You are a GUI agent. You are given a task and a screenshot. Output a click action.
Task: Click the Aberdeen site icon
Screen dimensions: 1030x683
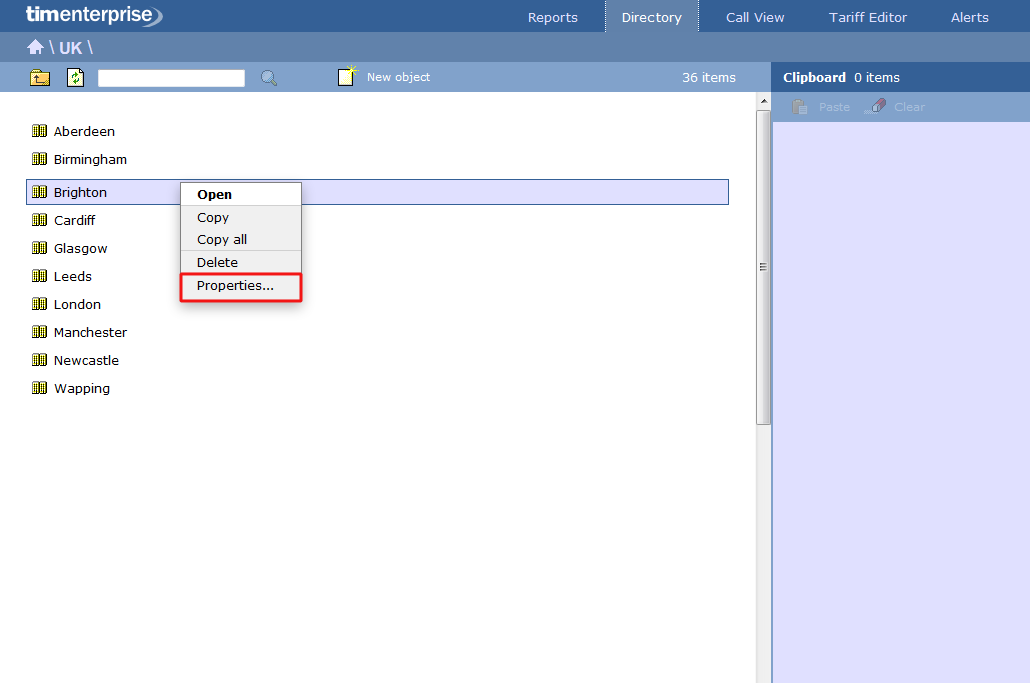click(x=40, y=131)
